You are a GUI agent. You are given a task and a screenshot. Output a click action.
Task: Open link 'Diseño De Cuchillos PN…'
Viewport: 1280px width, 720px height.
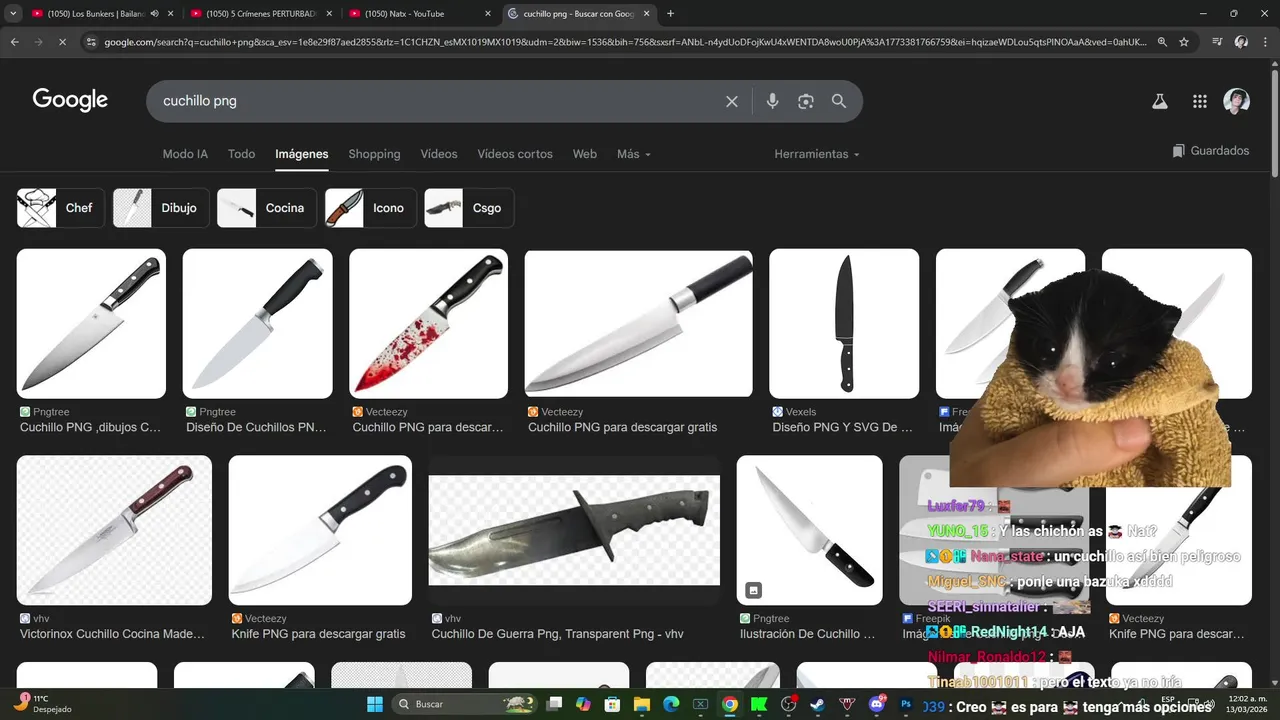256,427
